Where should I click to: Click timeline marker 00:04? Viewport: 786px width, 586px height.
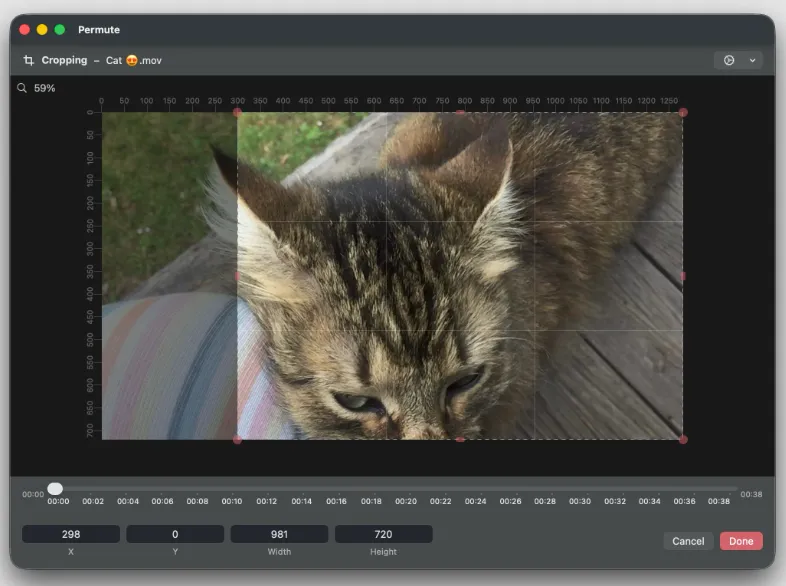[x=128, y=501]
